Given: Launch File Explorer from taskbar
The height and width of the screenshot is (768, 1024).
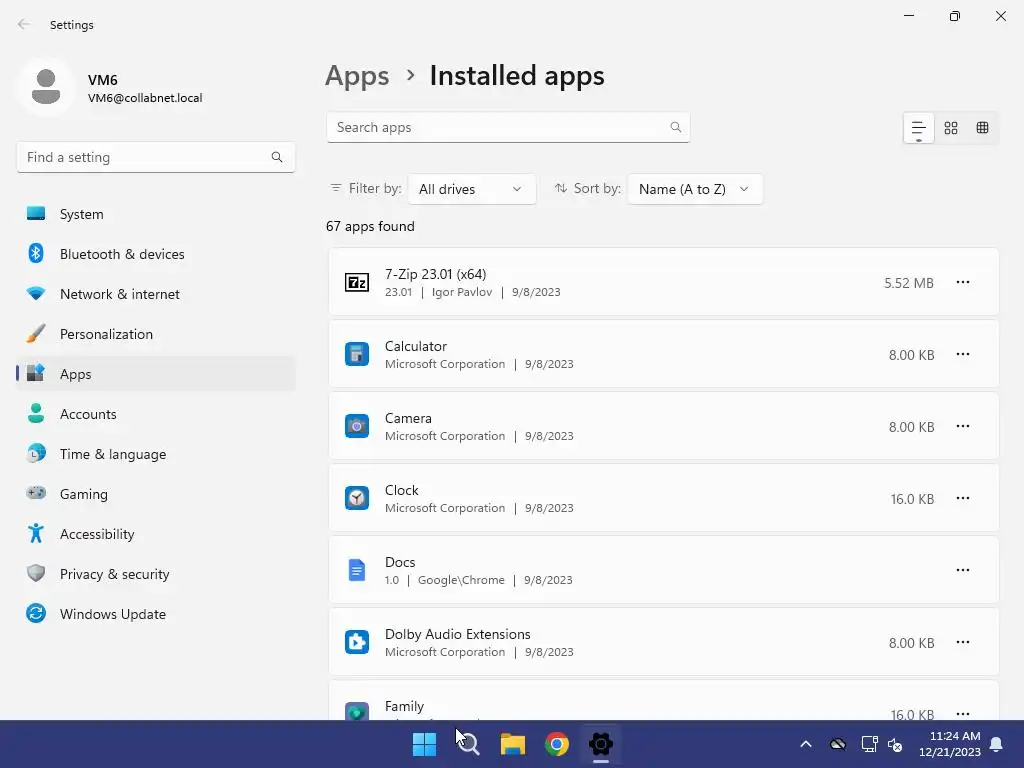Looking at the screenshot, I should coord(513,744).
